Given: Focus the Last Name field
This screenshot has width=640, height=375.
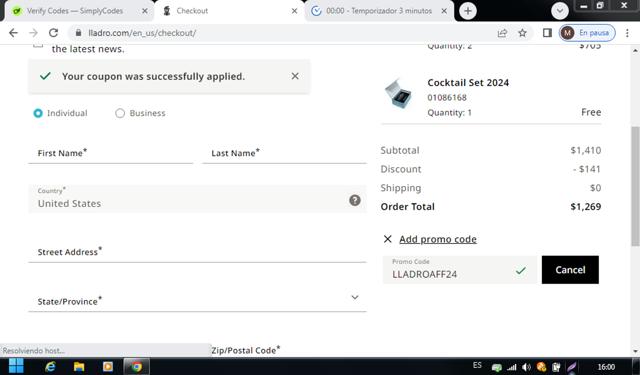Looking at the screenshot, I should coord(284,153).
